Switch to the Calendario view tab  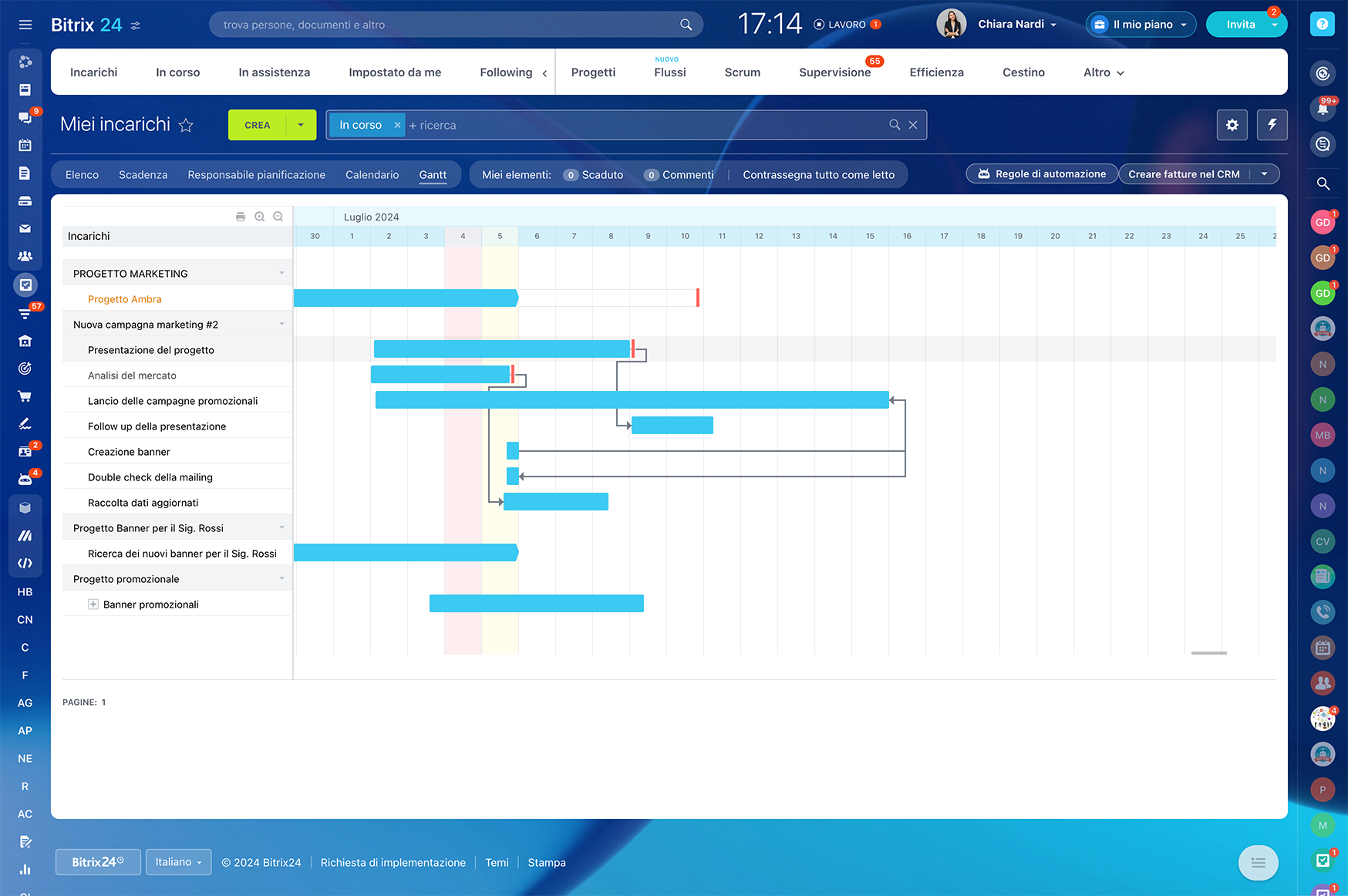372,175
